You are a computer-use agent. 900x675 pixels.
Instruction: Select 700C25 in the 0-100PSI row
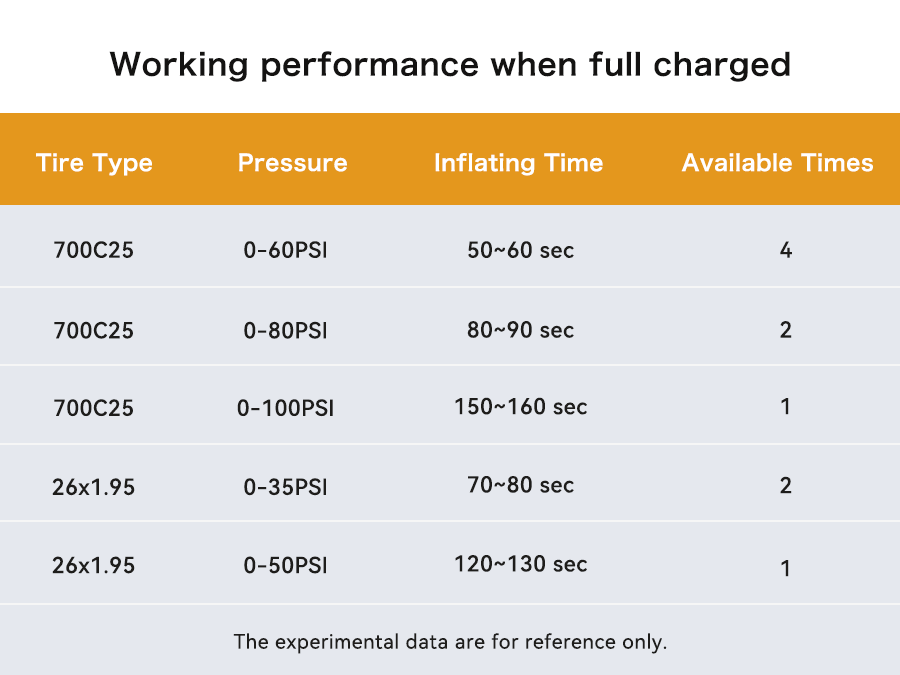tap(93, 408)
